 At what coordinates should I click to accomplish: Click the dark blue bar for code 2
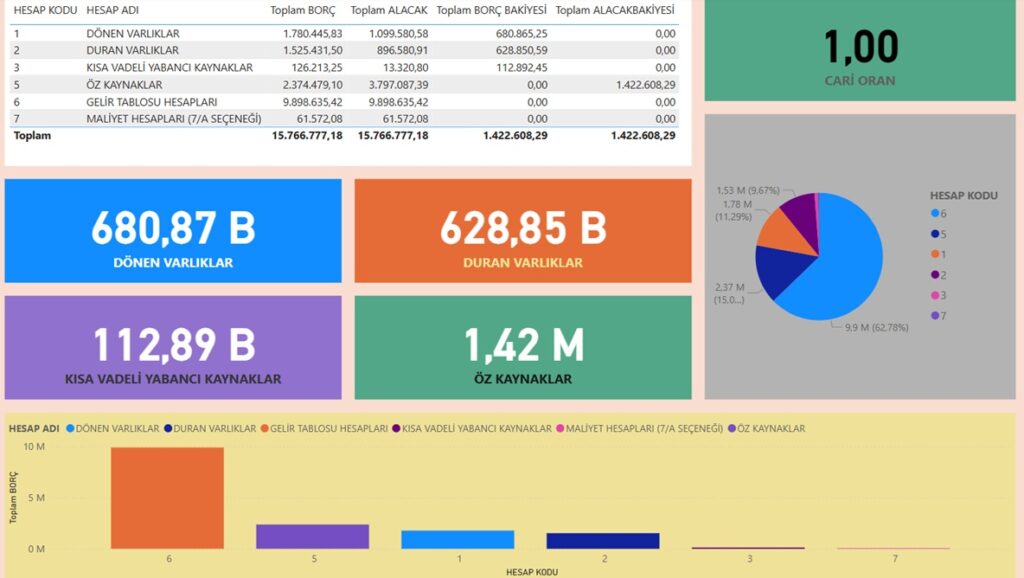click(x=603, y=540)
